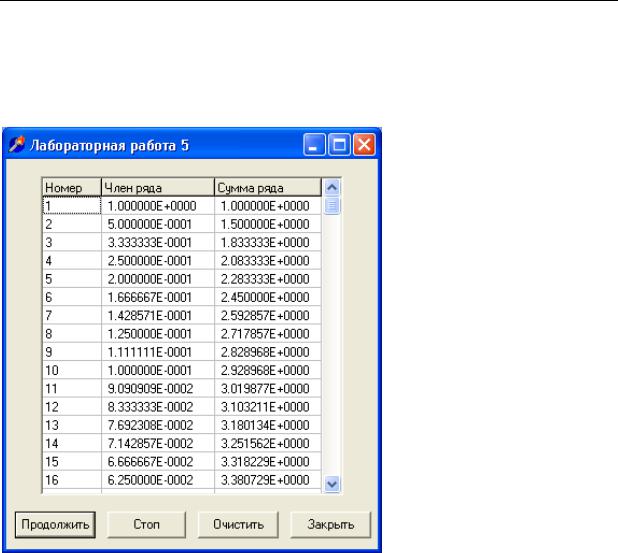Select the sum cell 2.717857E+0000

tap(268, 333)
